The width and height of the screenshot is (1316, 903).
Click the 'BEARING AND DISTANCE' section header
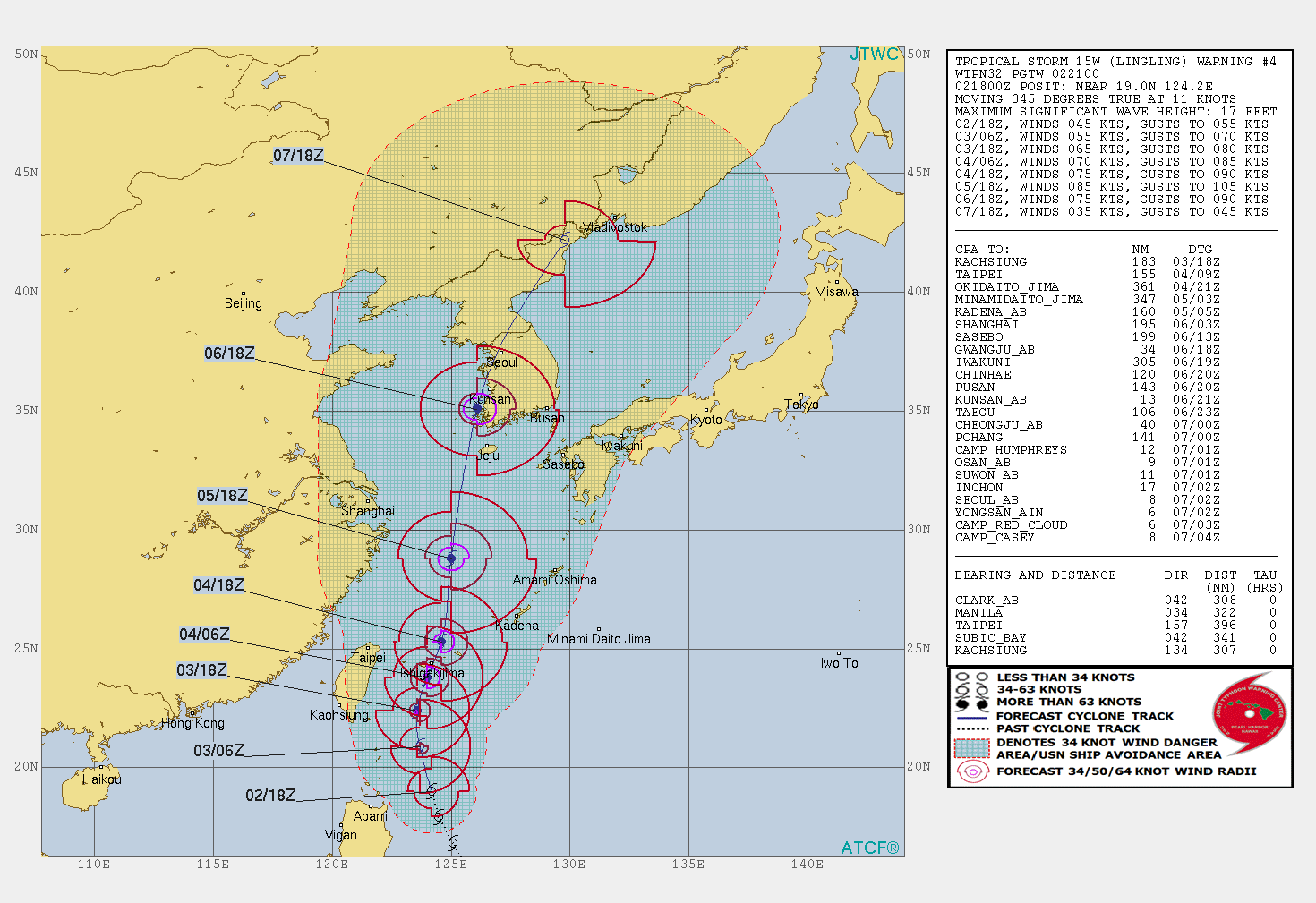(x=1036, y=575)
